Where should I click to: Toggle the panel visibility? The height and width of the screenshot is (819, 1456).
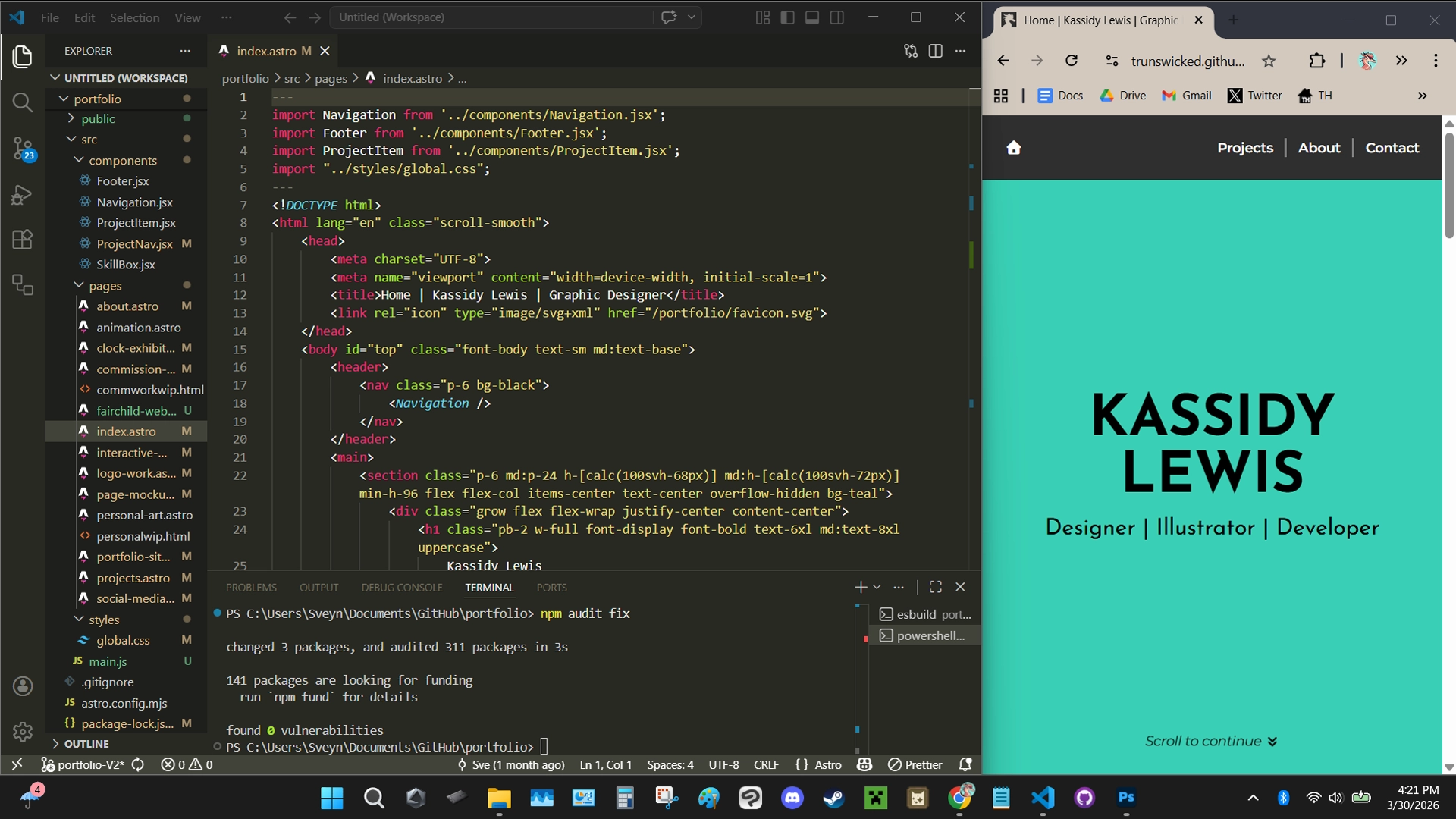pos(812,17)
